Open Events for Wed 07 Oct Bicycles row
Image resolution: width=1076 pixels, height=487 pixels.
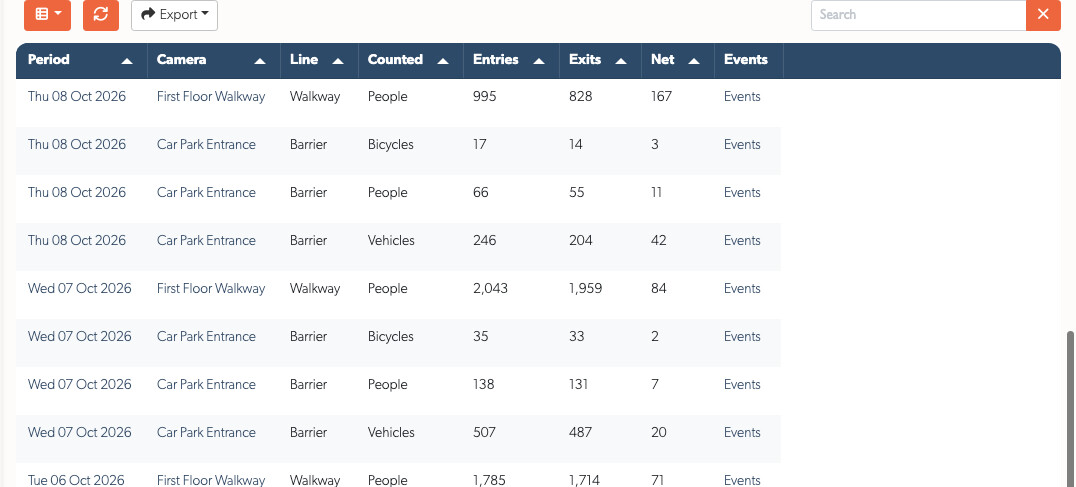[x=742, y=337]
